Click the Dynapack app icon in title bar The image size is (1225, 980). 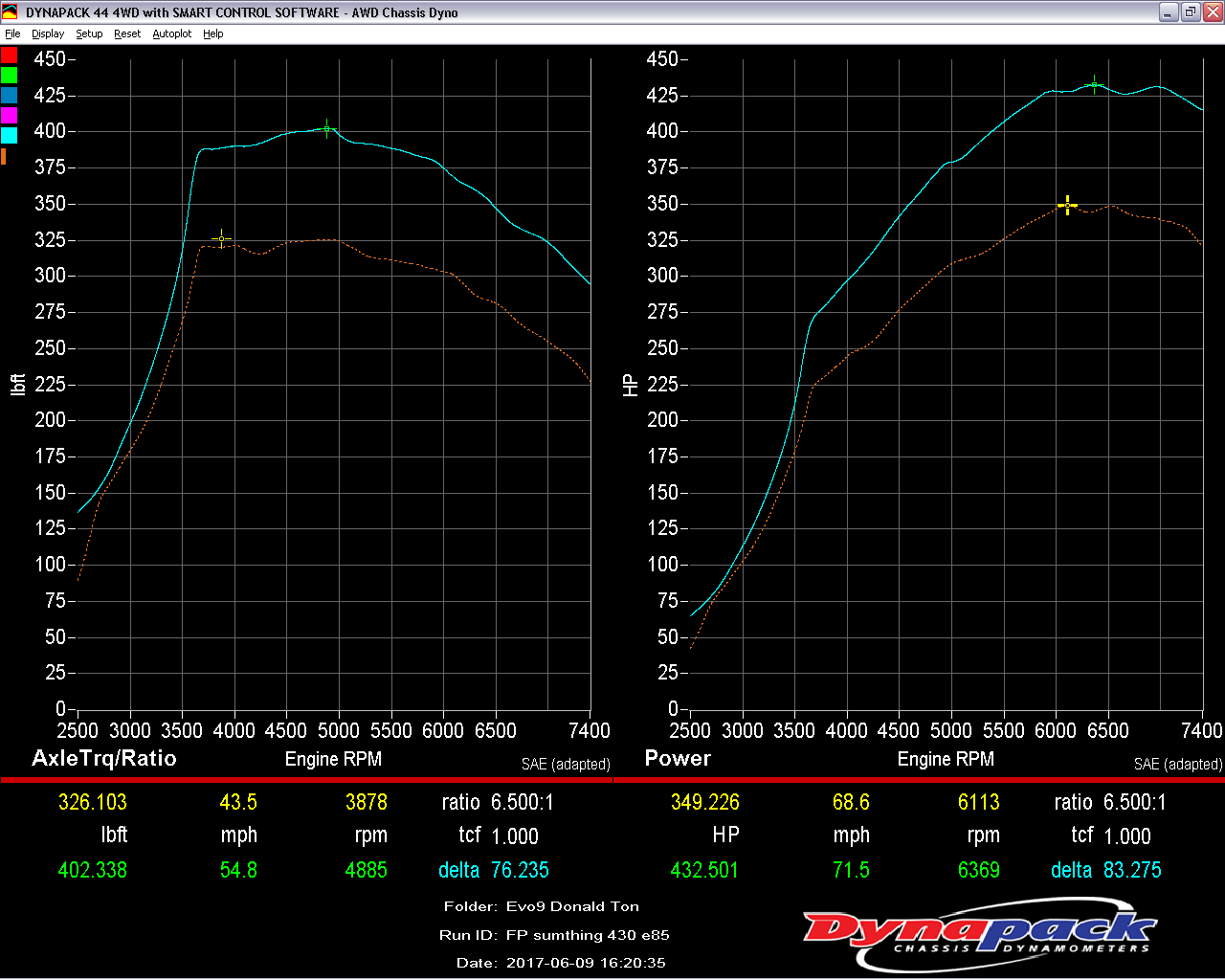coord(11,12)
